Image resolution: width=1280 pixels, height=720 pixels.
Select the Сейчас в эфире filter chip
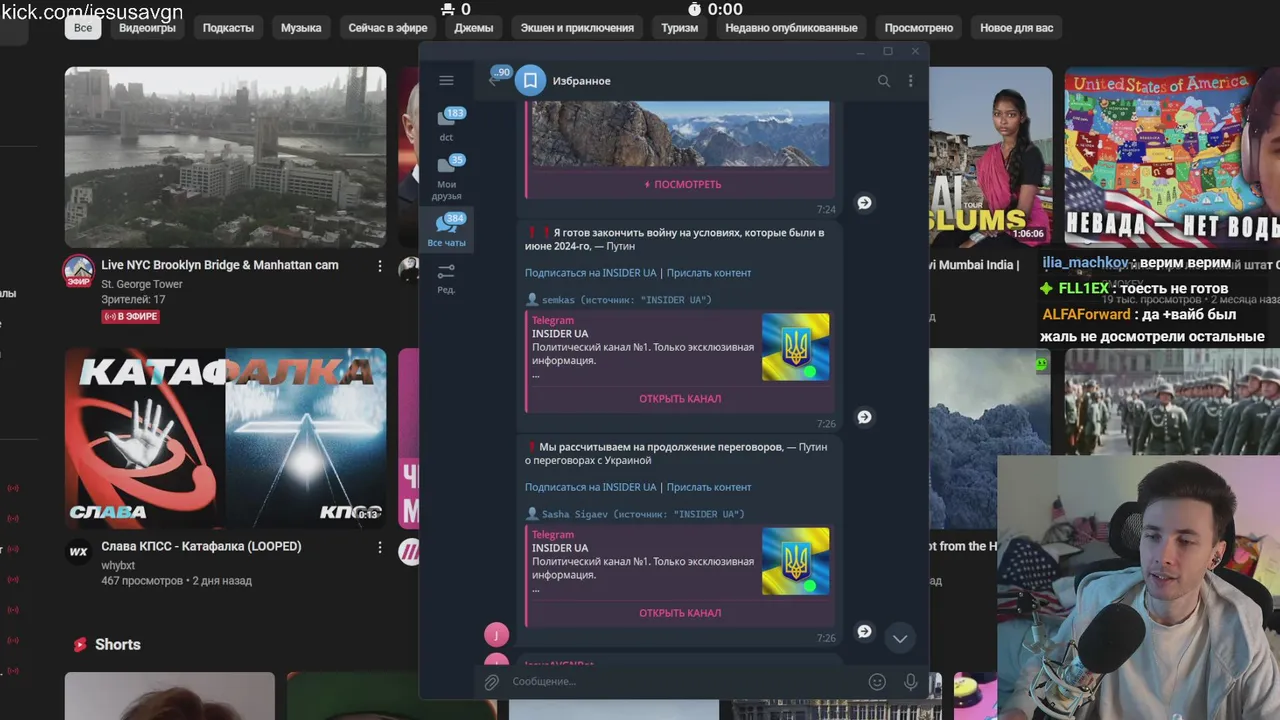(386, 28)
